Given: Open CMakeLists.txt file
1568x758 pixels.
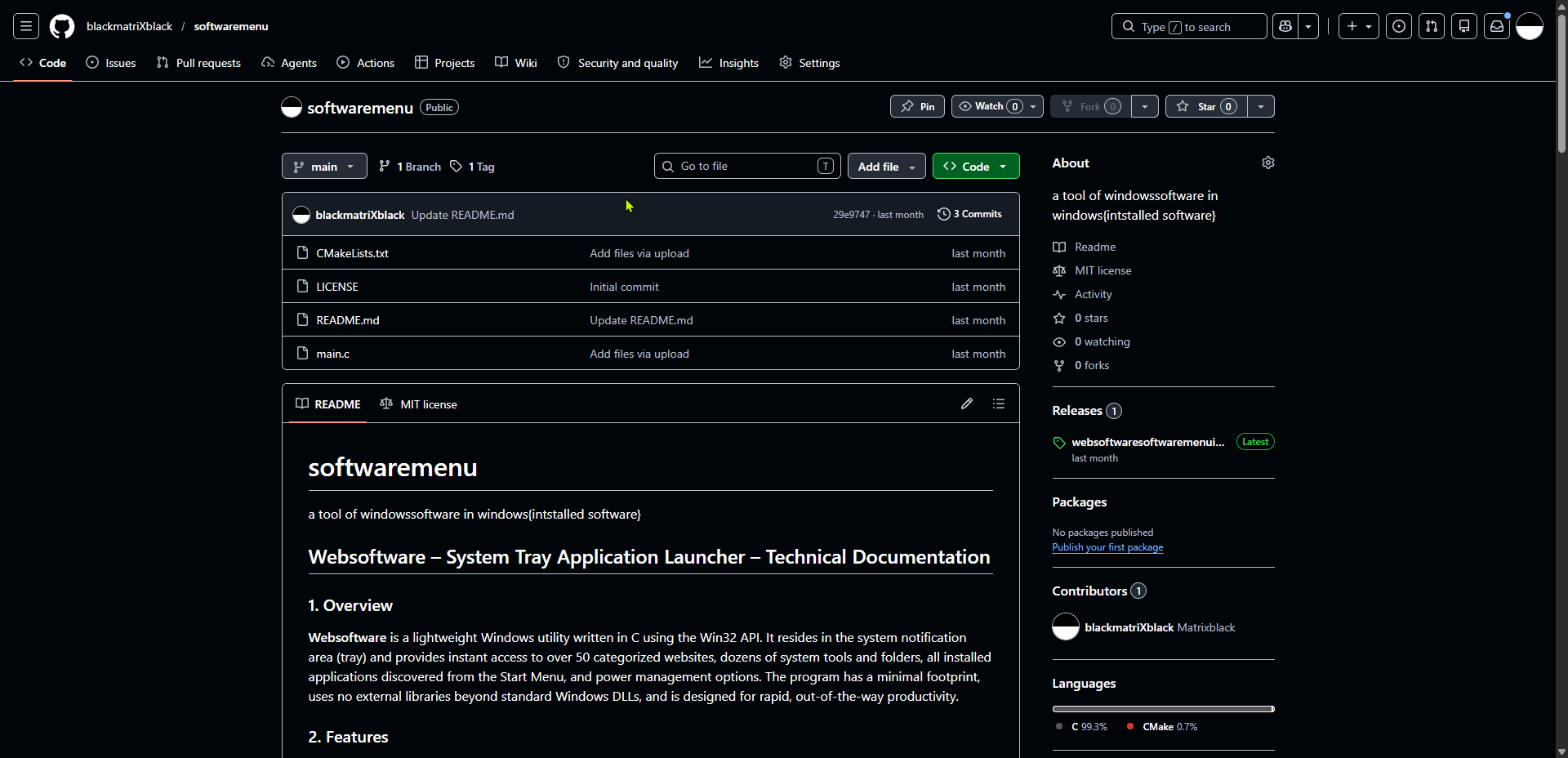Looking at the screenshot, I should (x=352, y=253).
